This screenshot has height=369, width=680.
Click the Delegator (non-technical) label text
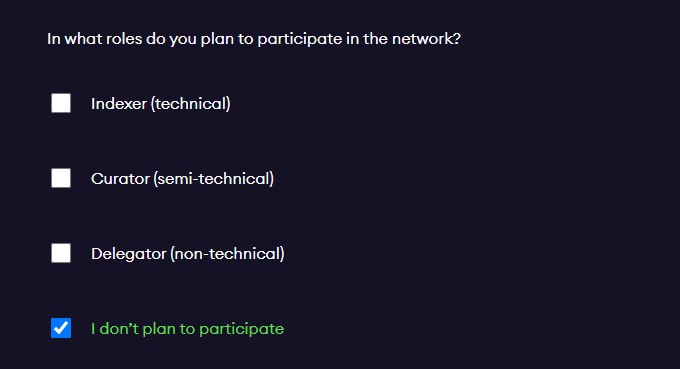click(187, 254)
